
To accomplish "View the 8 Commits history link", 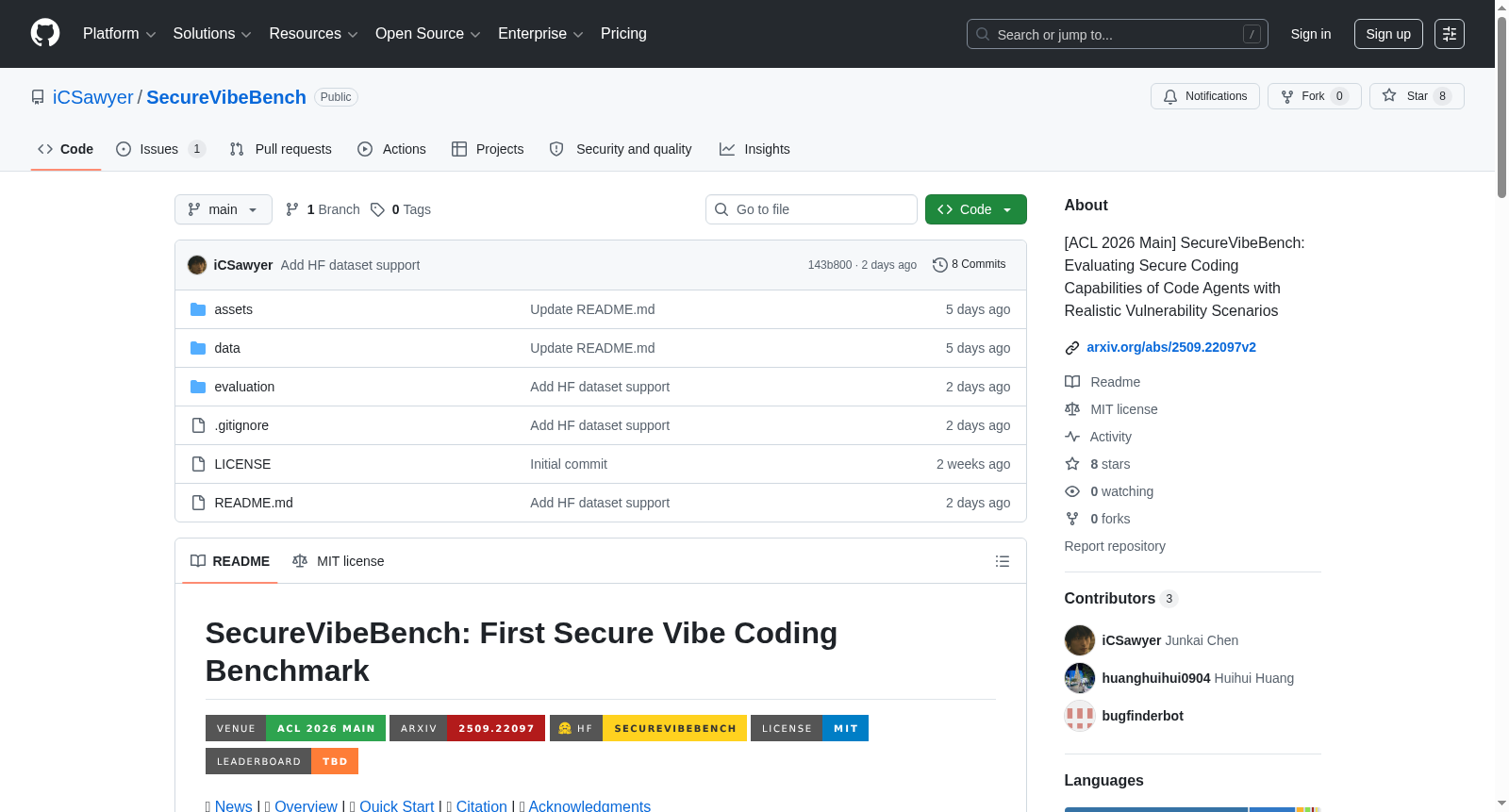I will click(969, 265).
